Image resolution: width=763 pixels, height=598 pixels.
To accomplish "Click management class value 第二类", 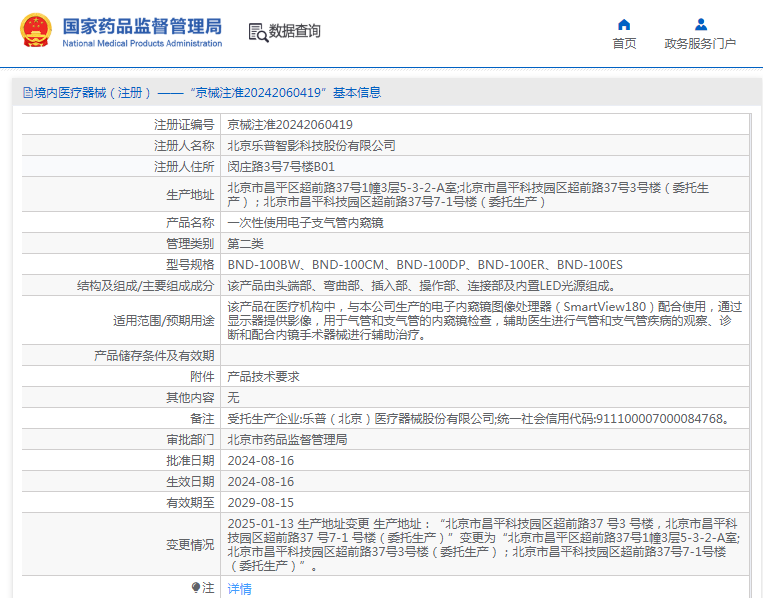I will point(245,243).
